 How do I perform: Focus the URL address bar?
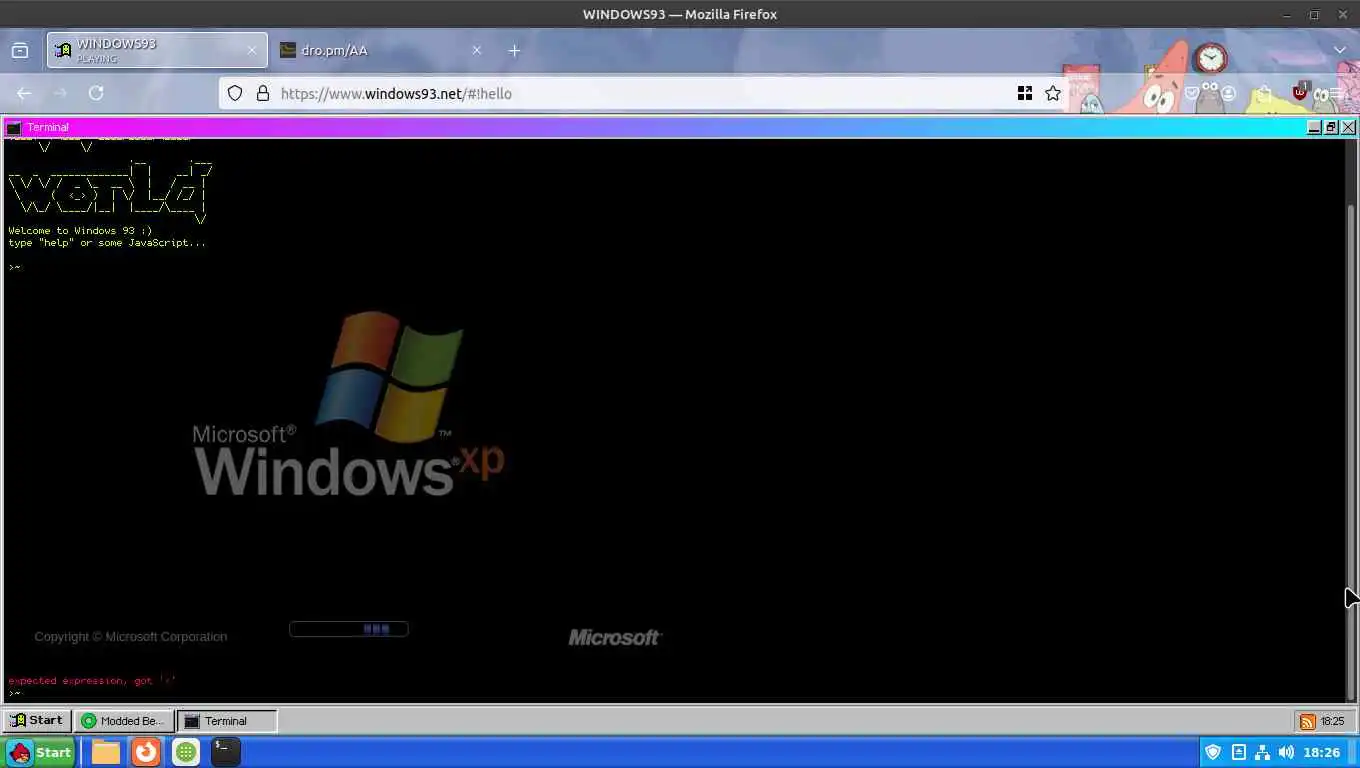point(640,93)
